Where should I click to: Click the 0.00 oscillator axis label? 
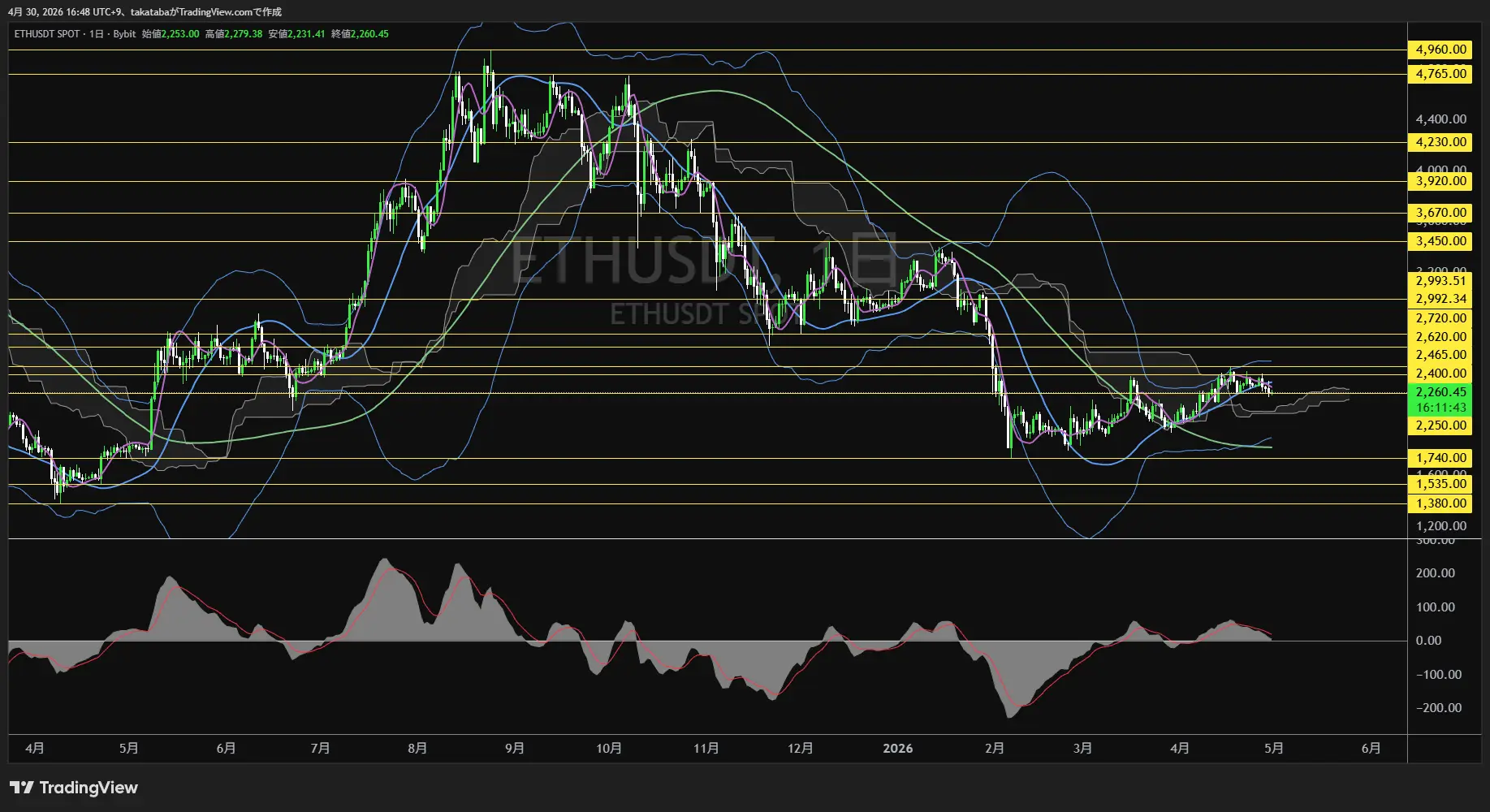tap(1428, 641)
